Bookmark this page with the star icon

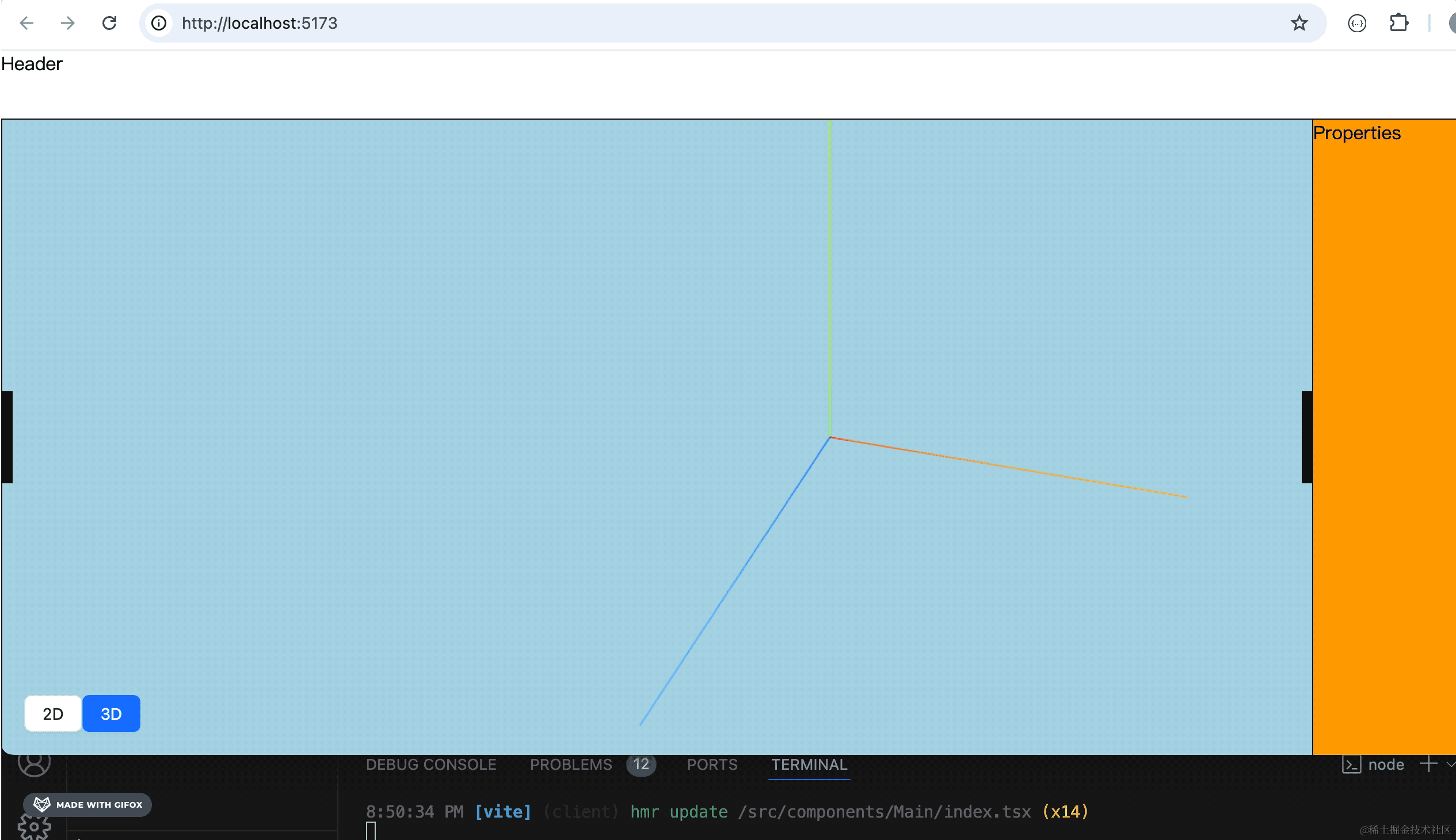[x=1299, y=23]
